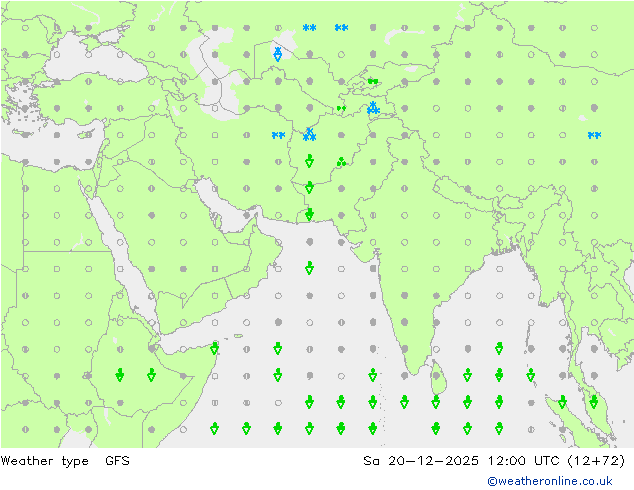This screenshot has width=634, height=490.
Task: Click the green drizzle symbol over Kyrgyzstan
Action: coord(373,81)
